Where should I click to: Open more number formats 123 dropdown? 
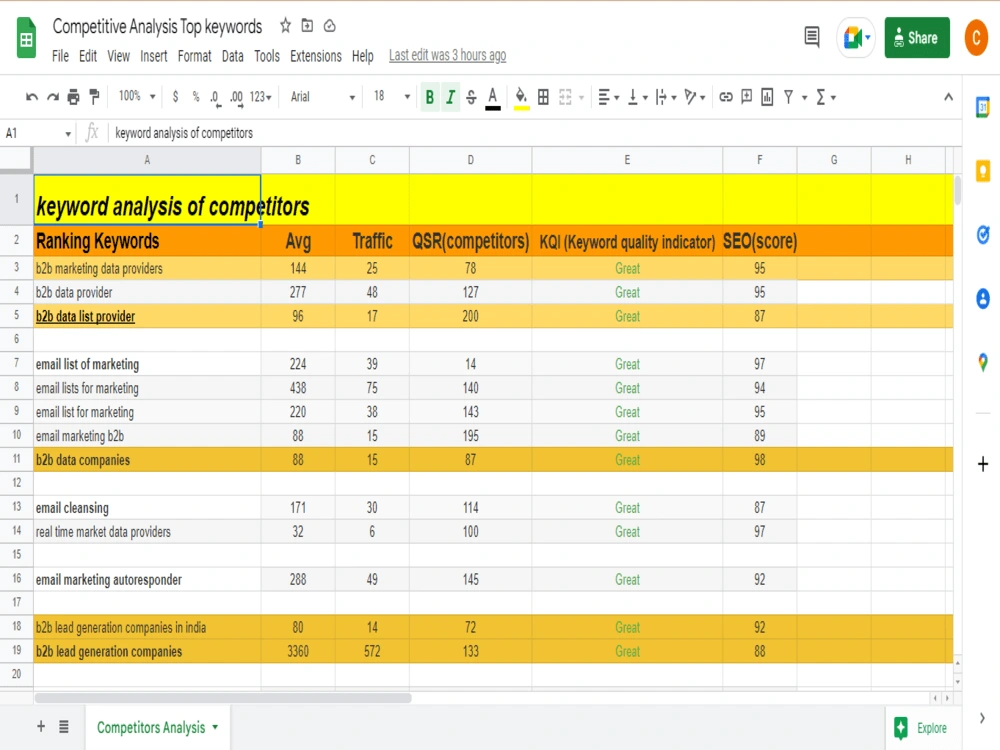[x=261, y=97]
